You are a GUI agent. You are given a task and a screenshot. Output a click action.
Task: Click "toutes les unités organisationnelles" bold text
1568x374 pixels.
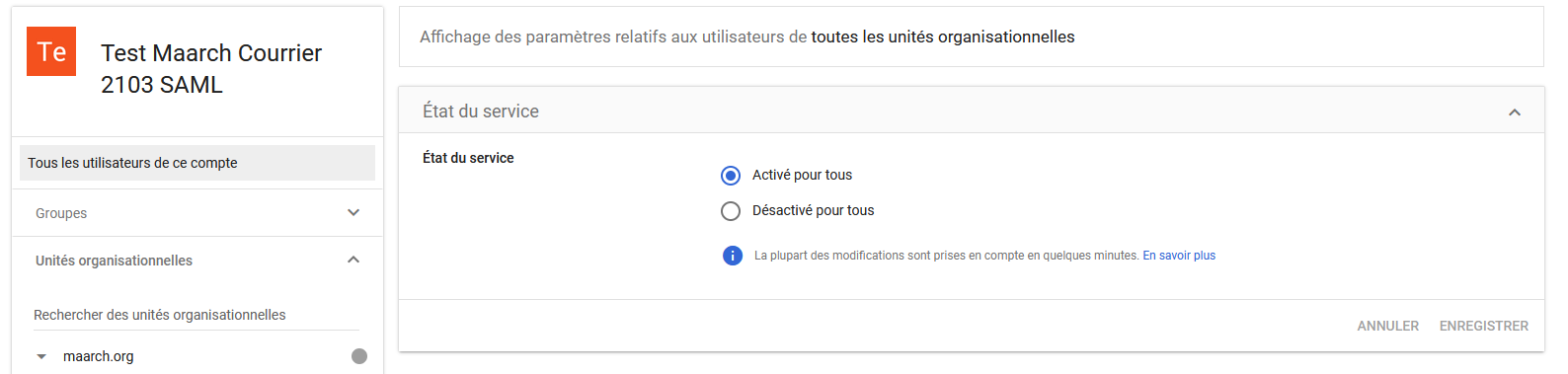[943, 37]
